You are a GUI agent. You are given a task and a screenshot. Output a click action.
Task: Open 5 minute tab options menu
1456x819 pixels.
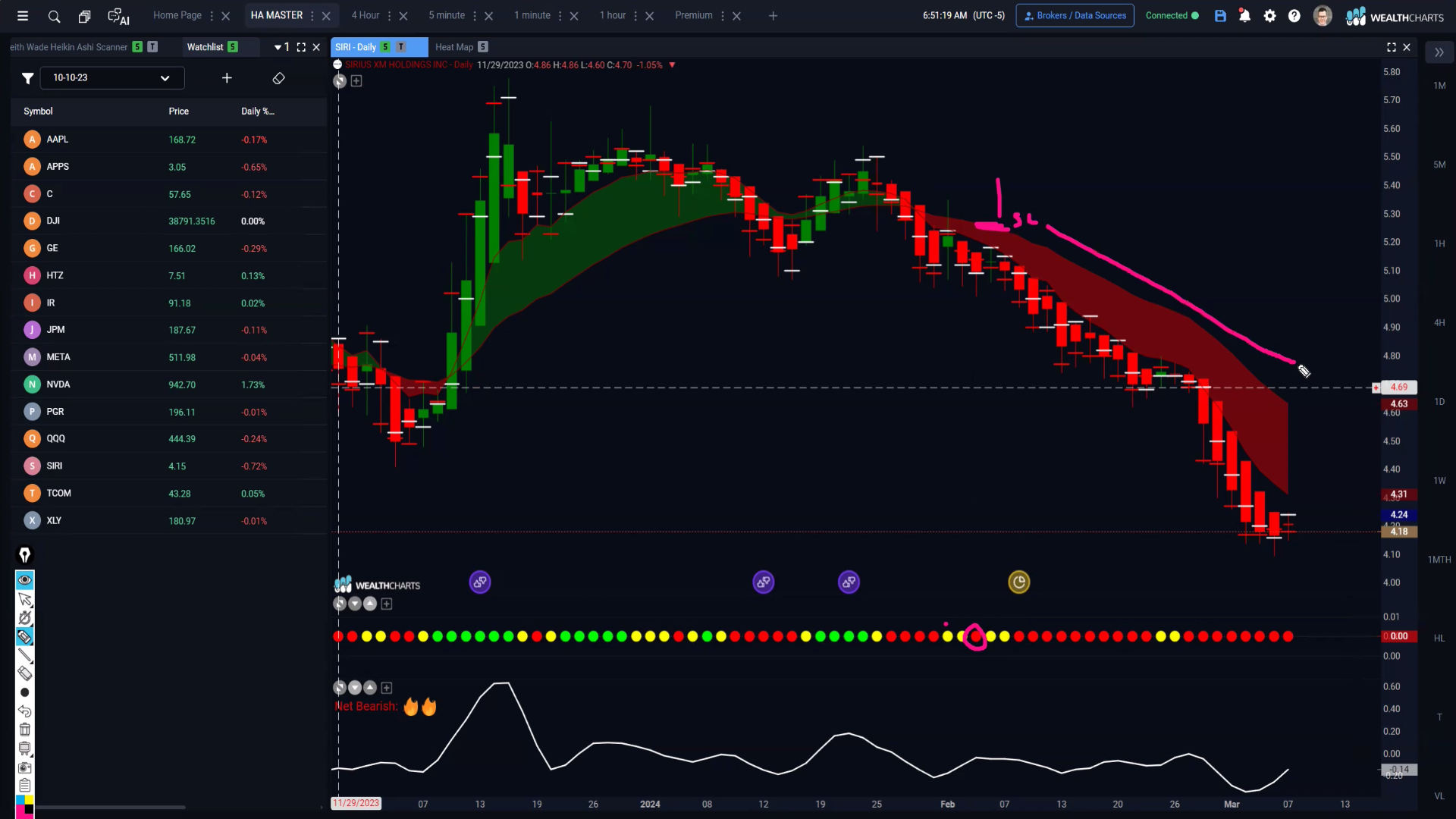[x=475, y=16]
